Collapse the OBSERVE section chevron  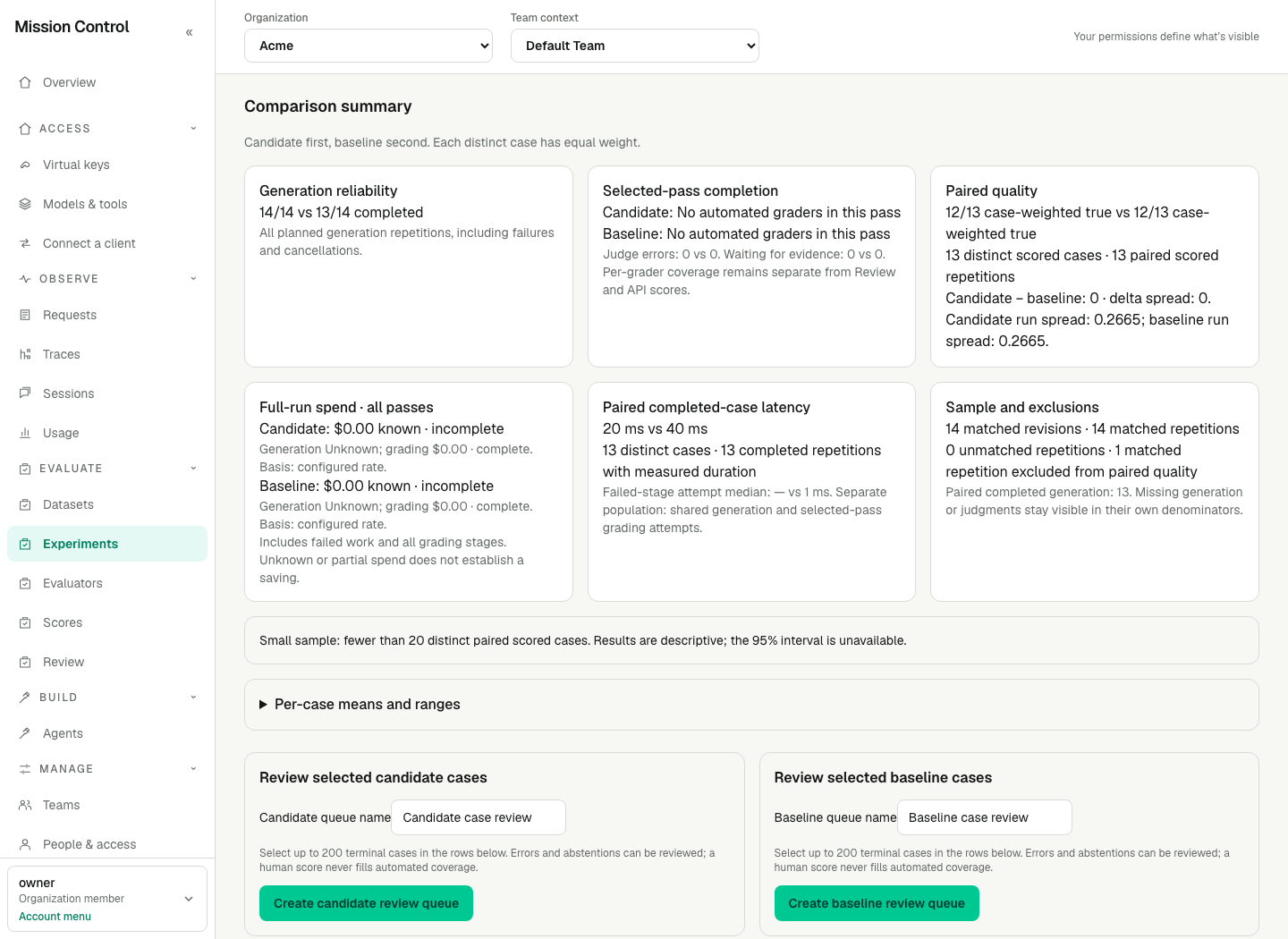[193, 279]
